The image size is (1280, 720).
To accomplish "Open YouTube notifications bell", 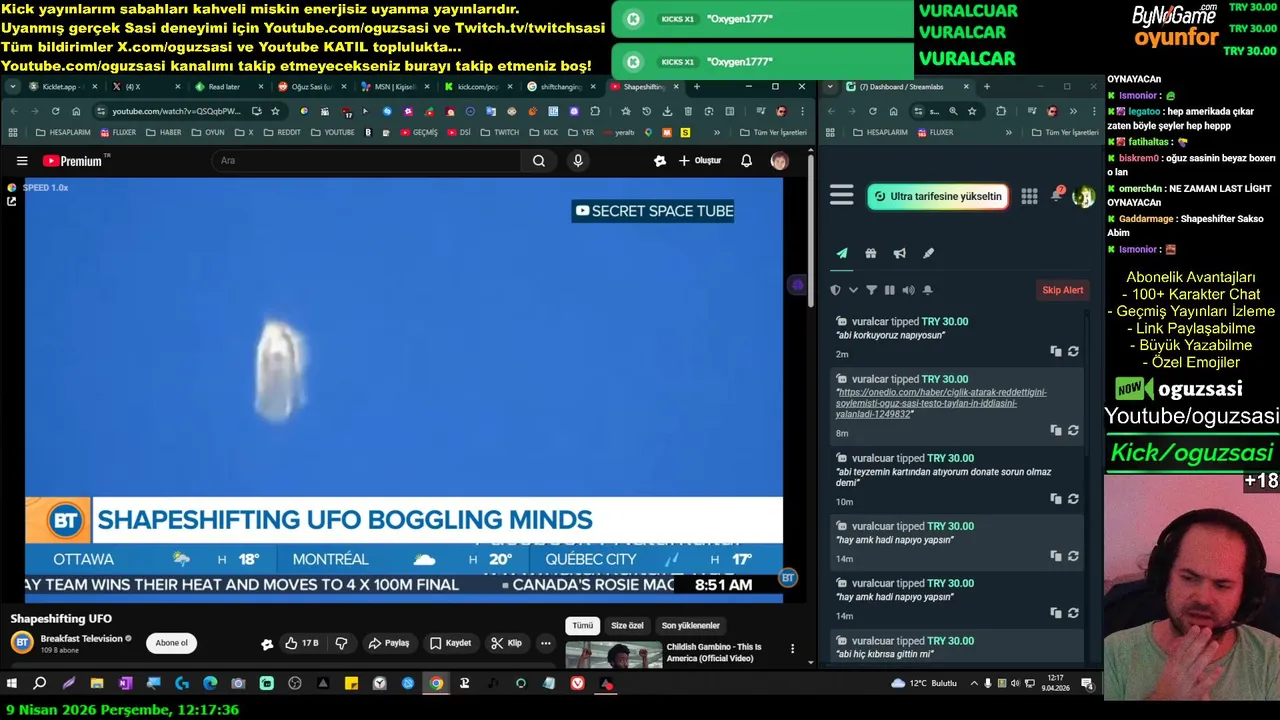I will [746, 161].
